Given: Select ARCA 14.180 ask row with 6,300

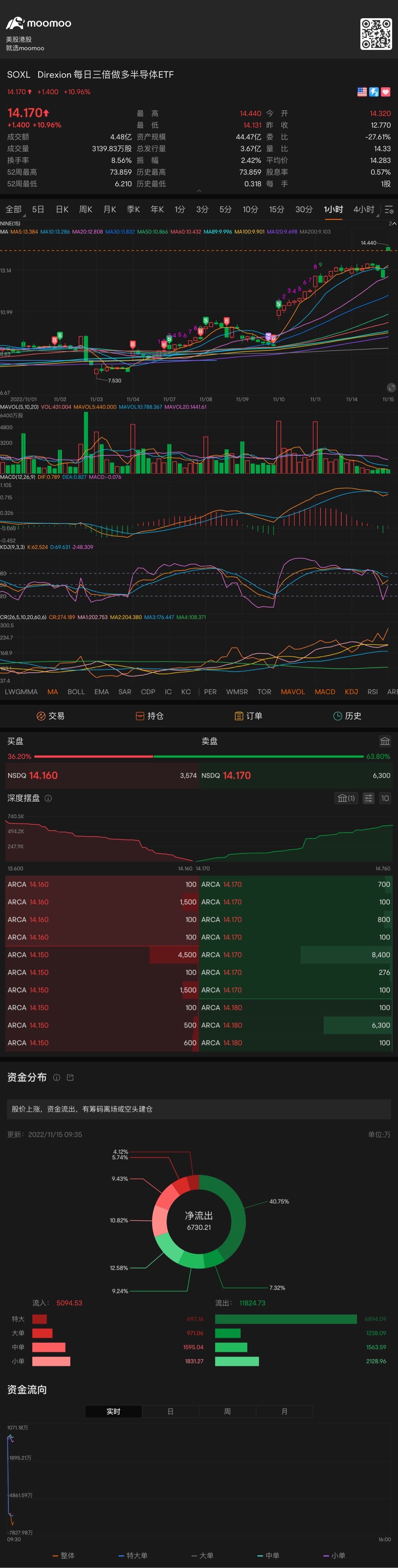Looking at the screenshot, I should pos(296,1025).
